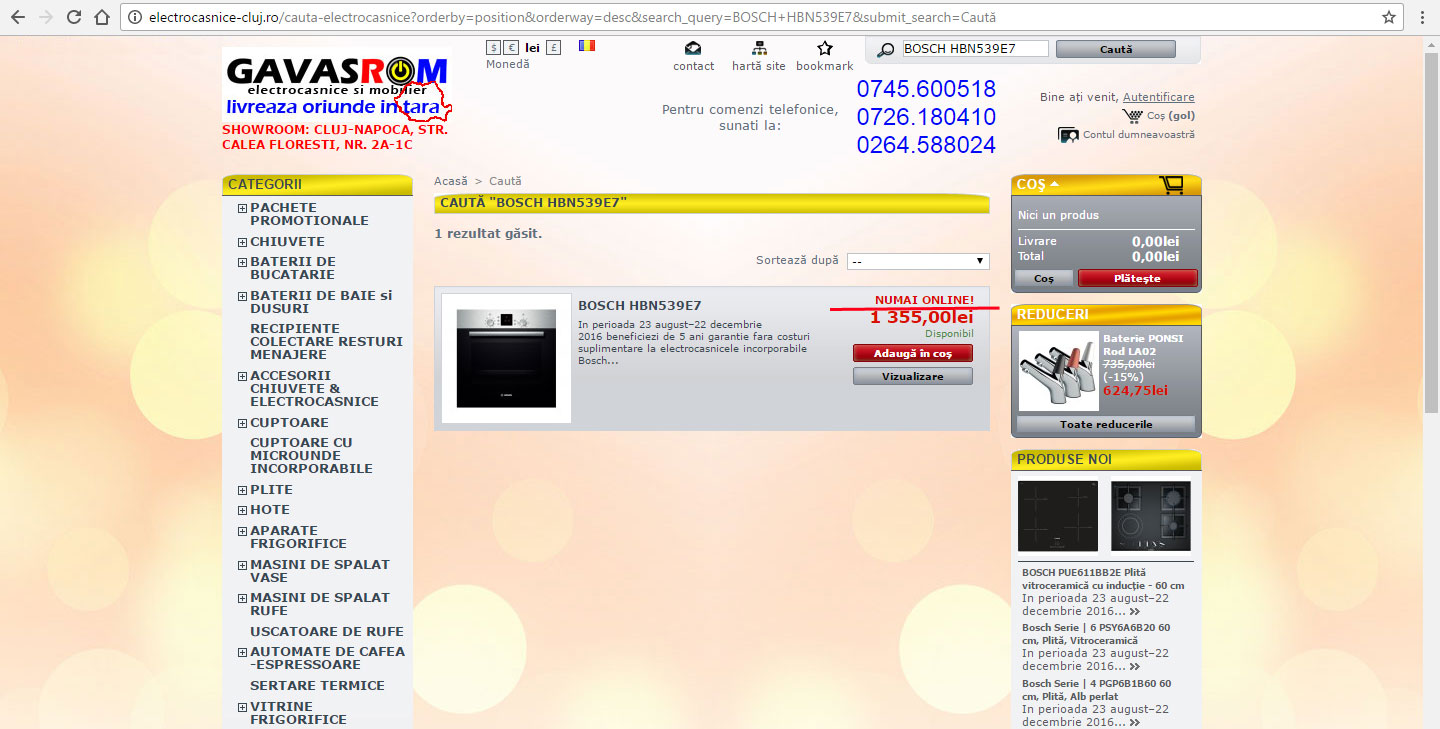Open CUPTOARE CU MICROUNDE INCORPORABILE category
Image resolution: width=1440 pixels, height=729 pixels.
click(x=311, y=455)
